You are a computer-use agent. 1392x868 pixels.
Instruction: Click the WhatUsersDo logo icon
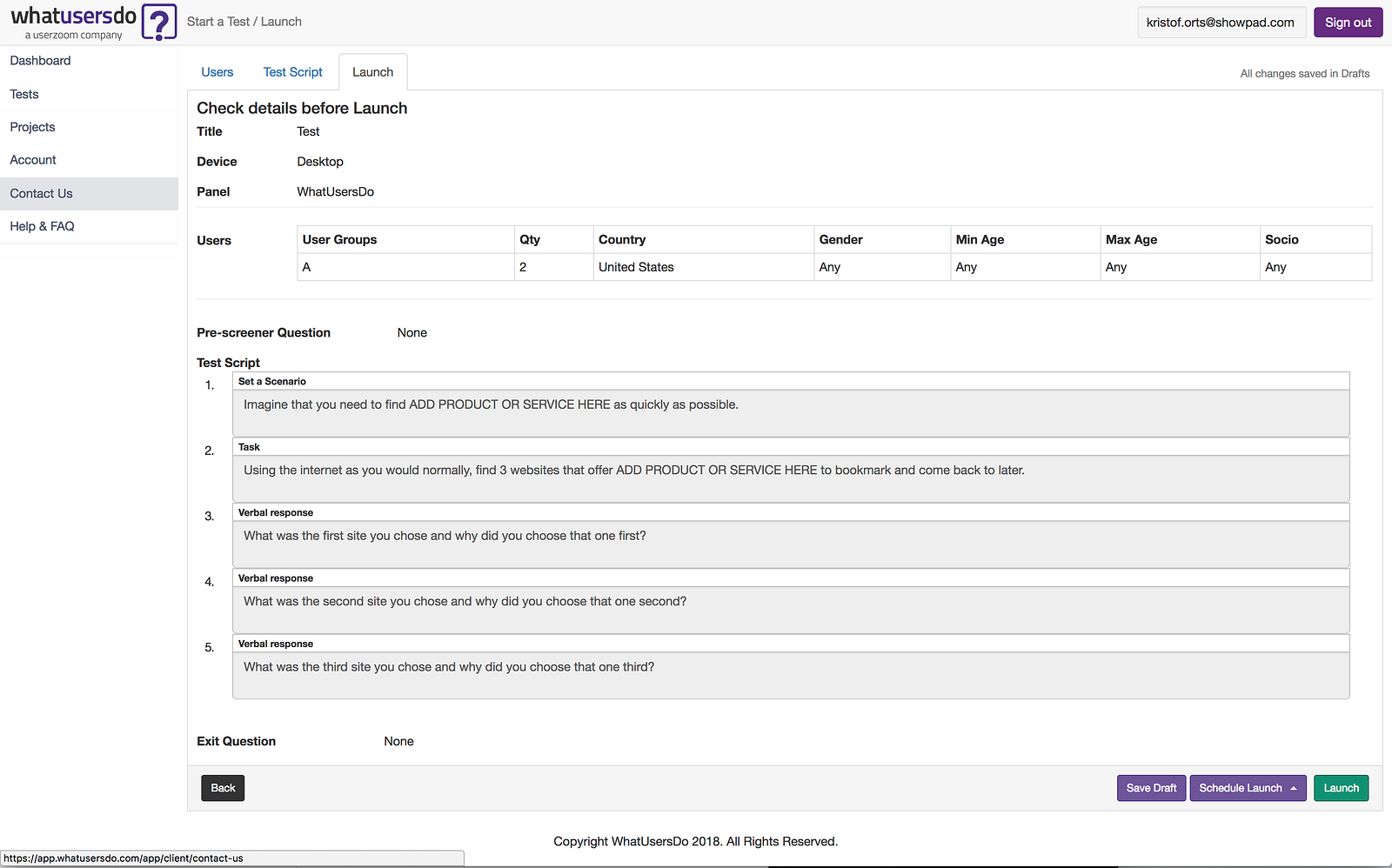[159, 22]
